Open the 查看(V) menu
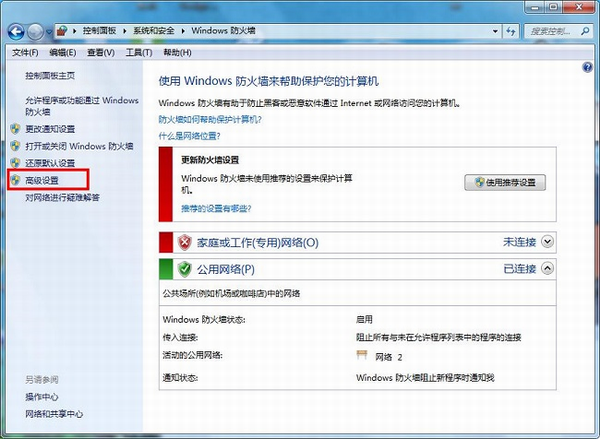600x439 pixels. pos(101,52)
